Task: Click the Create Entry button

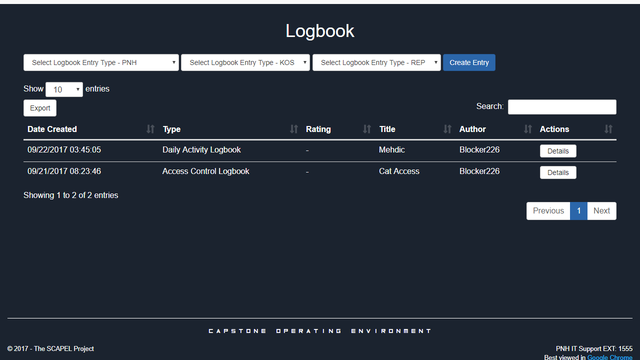Action: click(469, 62)
